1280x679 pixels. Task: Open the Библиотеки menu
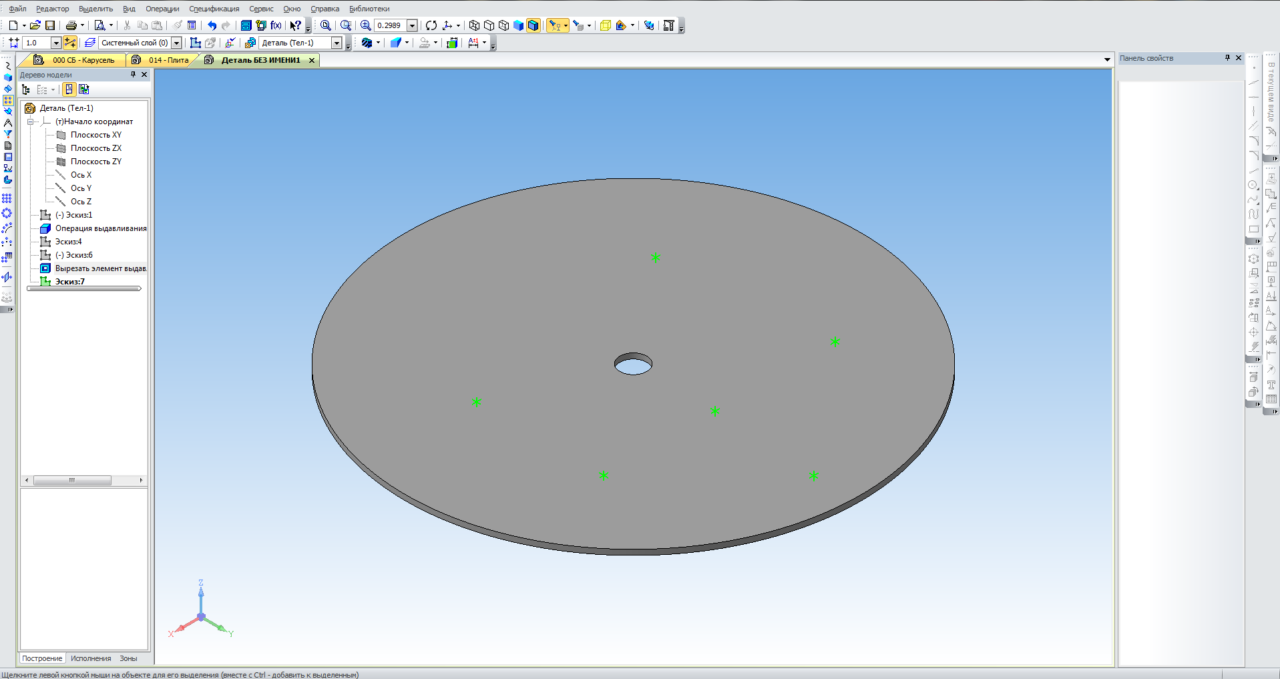coord(369,8)
